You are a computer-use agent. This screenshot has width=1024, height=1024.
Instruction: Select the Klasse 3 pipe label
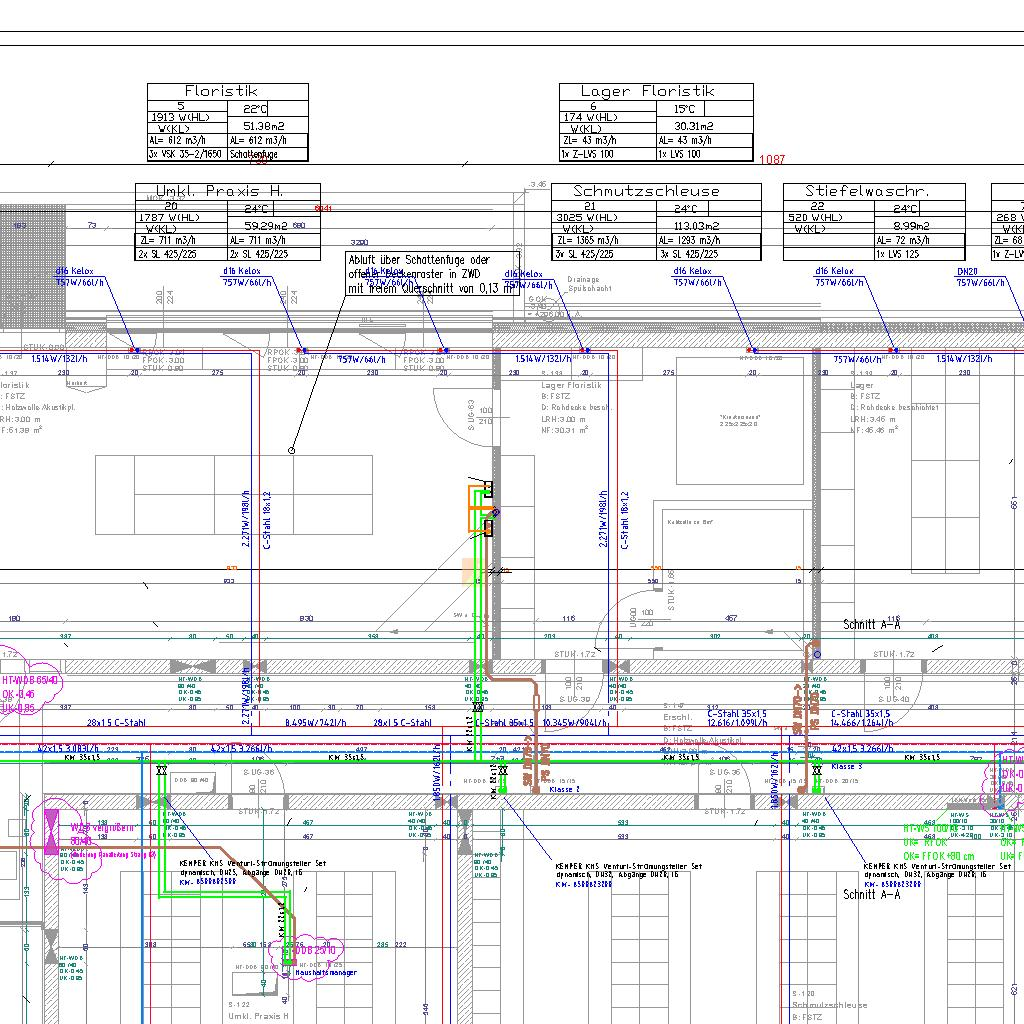846,767
